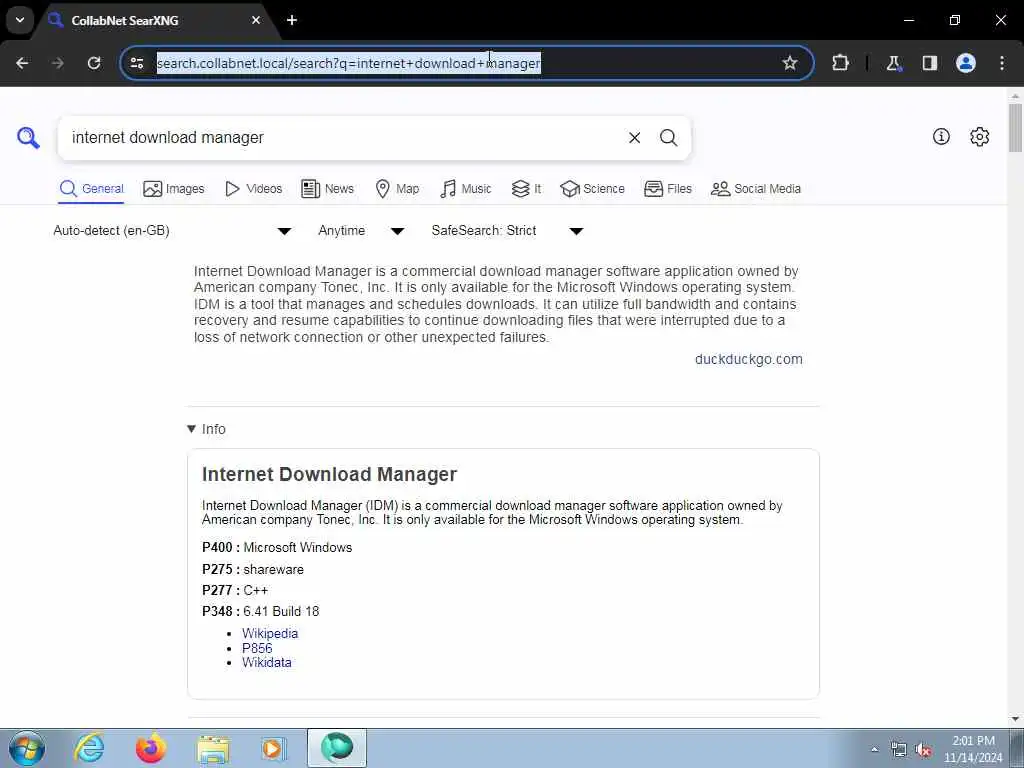Switch to Map category
1024x768 pixels.
point(397,189)
